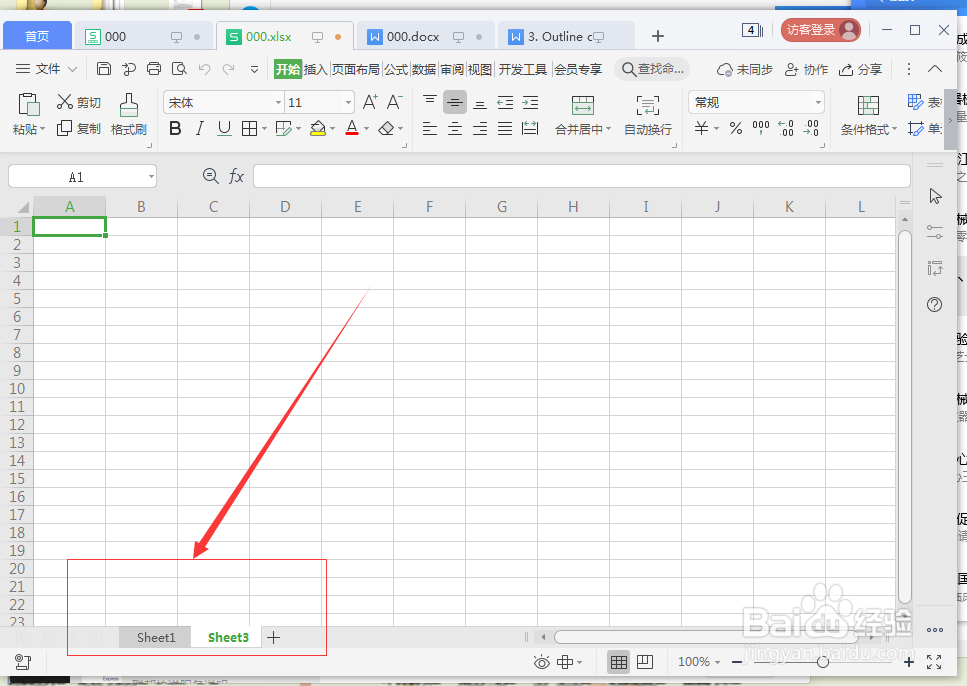
Task: Click the 分享 share button
Action: coord(861,70)
